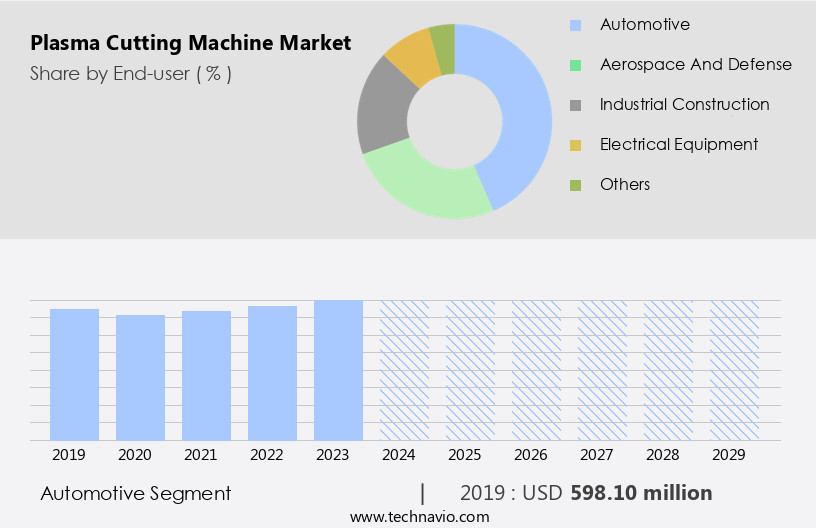Click the Others legend color swatch
Screen dimensions: 816x528
tap(575, 185)
